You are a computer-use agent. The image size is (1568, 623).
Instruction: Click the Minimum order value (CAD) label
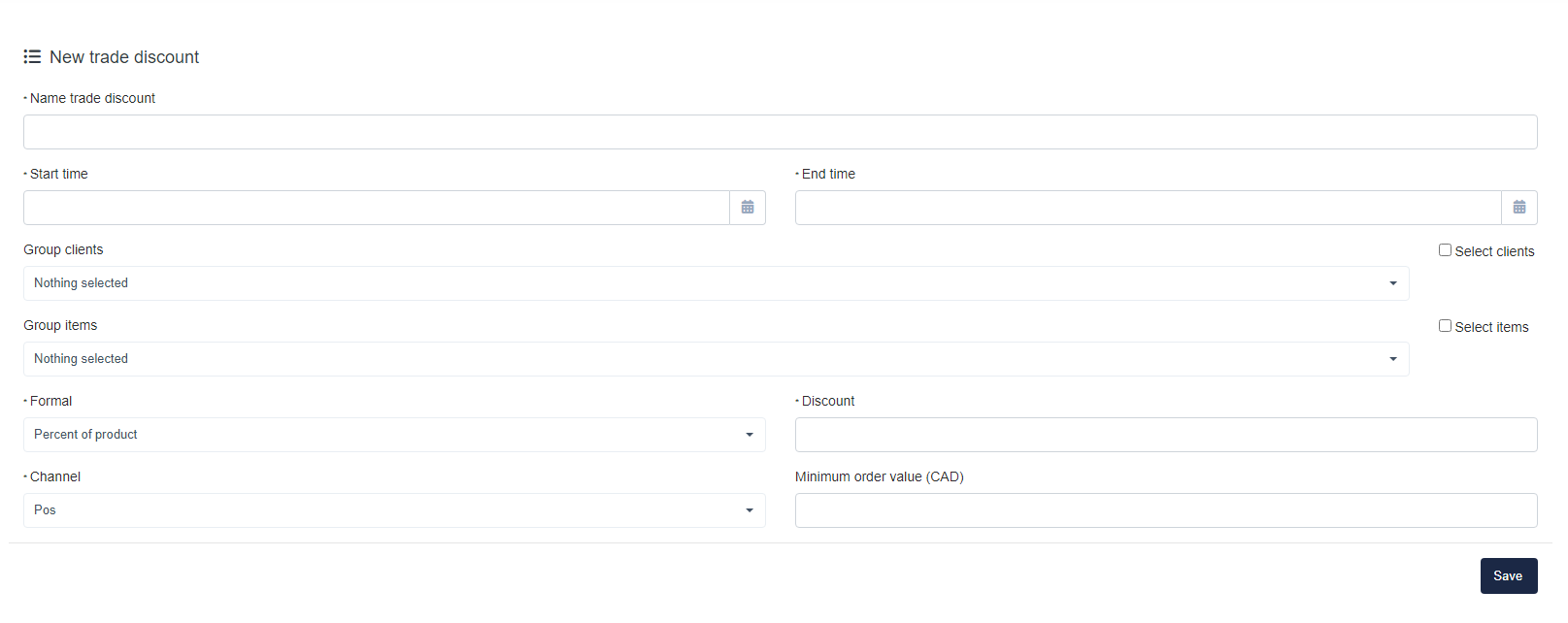coord(879,476)
